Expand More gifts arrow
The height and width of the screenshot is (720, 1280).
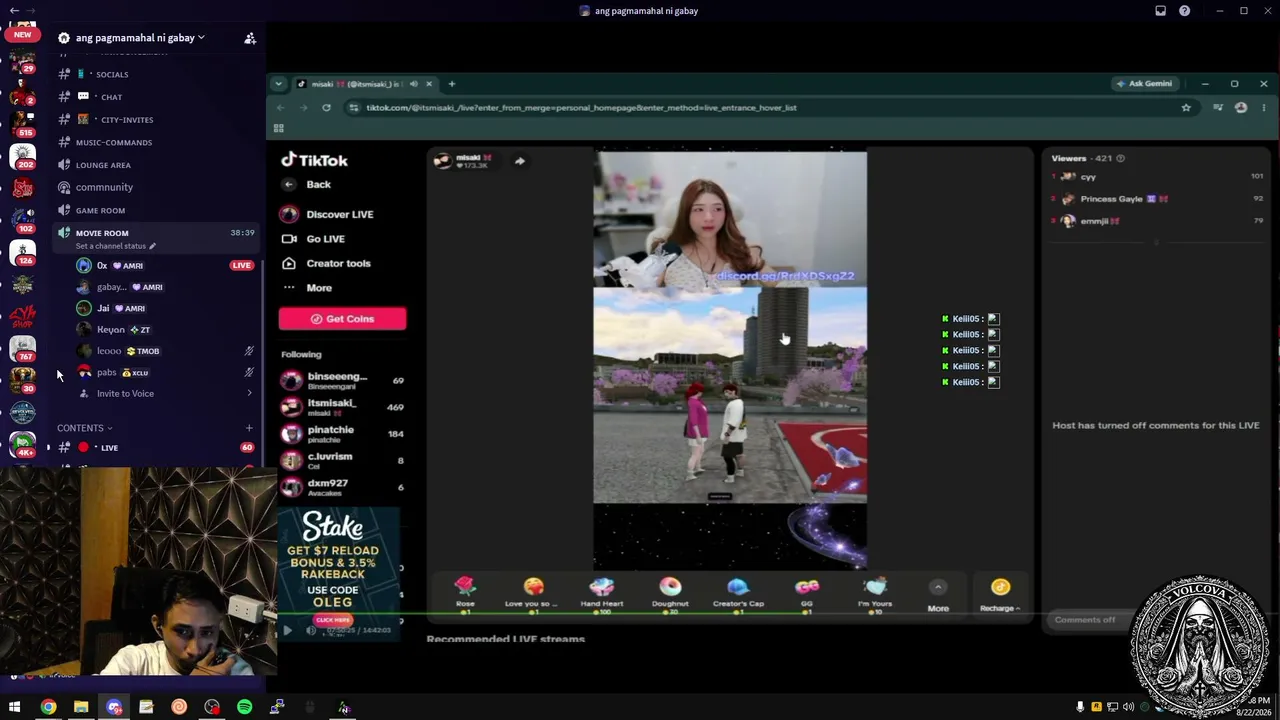coord(938,587)
